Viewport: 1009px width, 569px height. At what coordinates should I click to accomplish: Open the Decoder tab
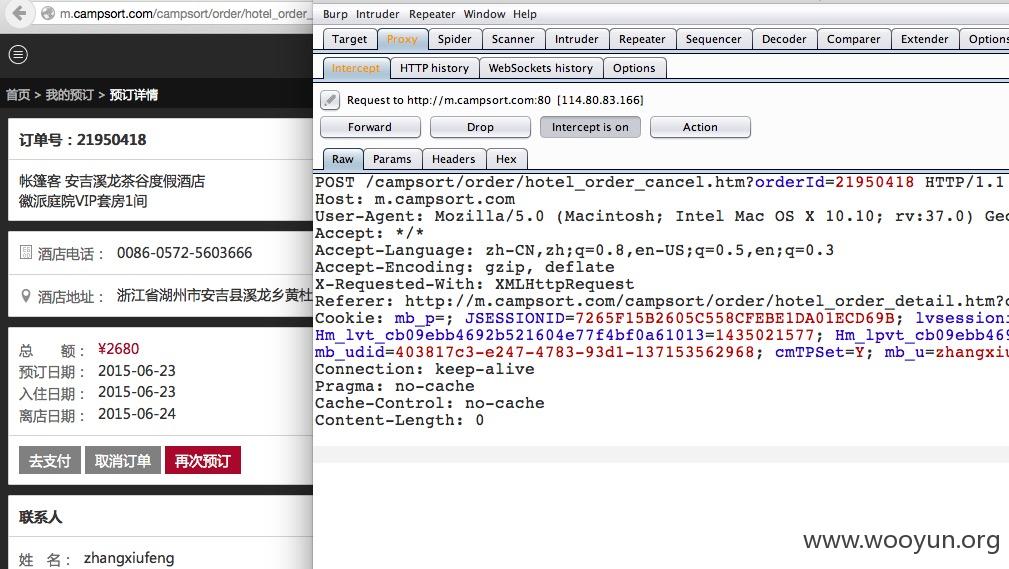pyautogui.click(x=784, y=39)
